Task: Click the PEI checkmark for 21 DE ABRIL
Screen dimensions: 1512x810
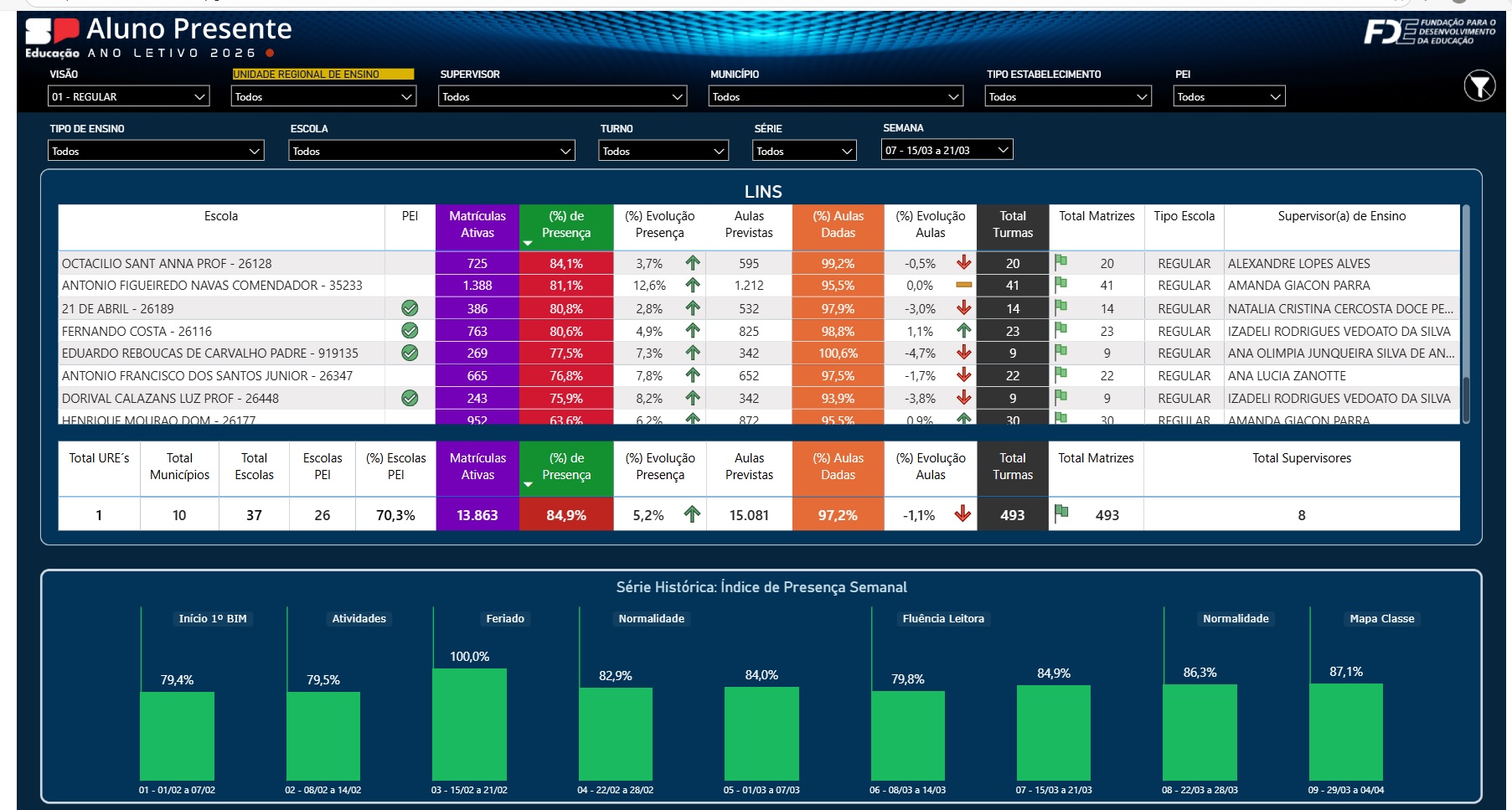Action: point(410,308)
